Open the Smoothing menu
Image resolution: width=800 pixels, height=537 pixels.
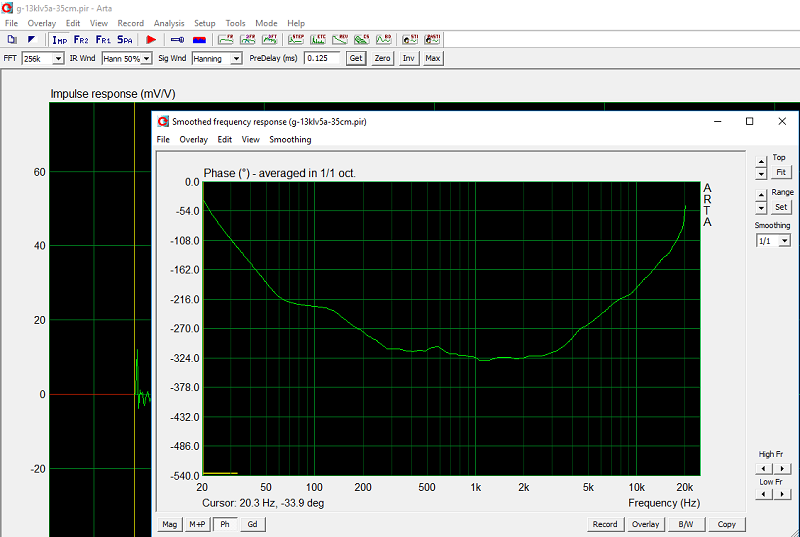click(x=290, y=140)
